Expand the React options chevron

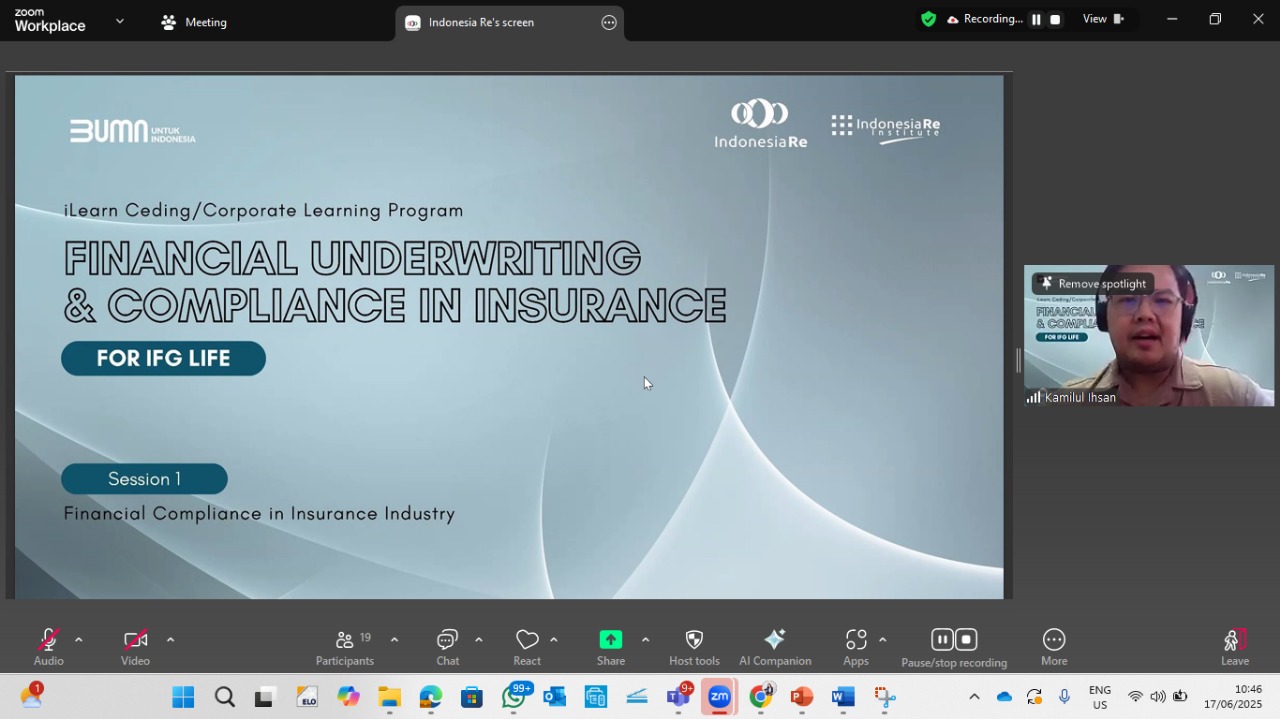click(x=554, y=640)
